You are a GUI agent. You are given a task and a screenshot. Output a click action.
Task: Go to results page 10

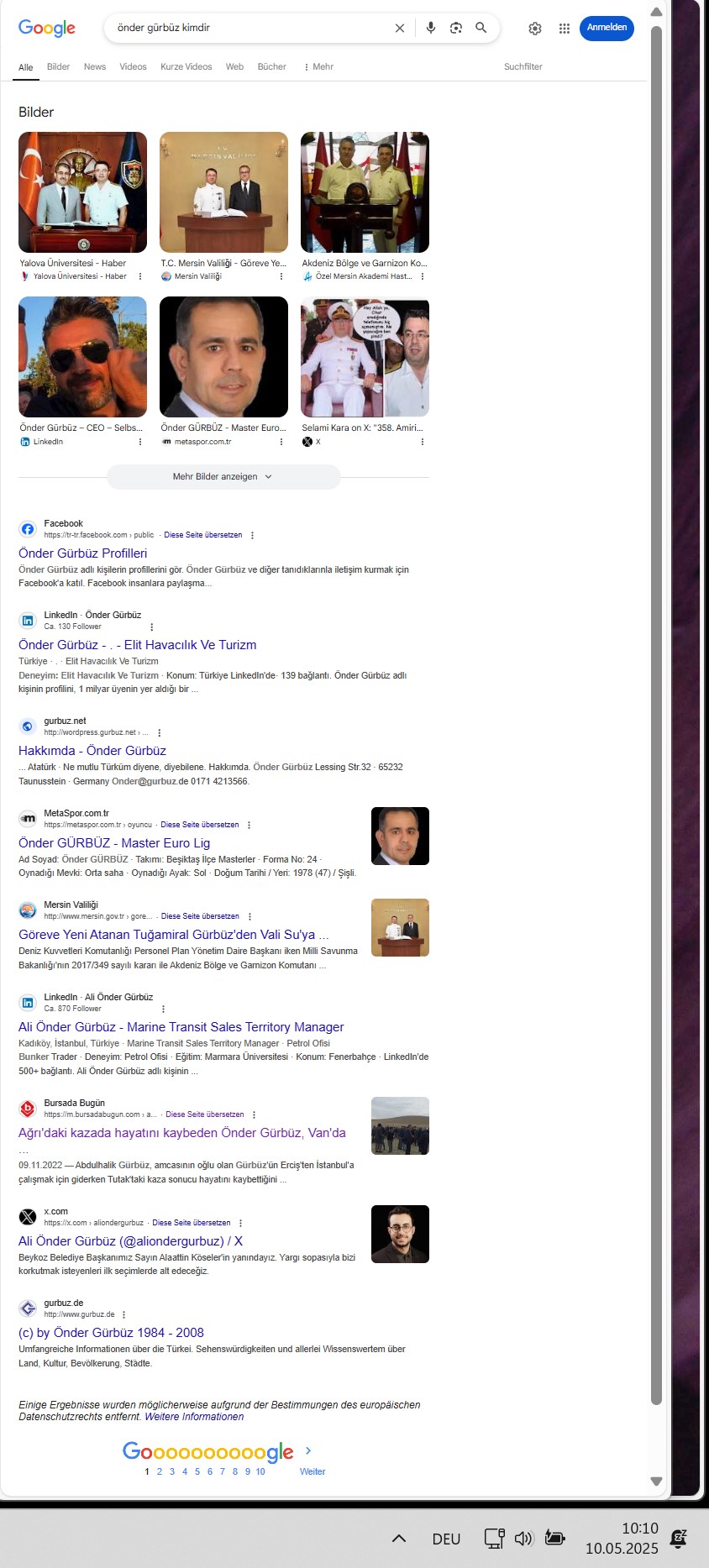260,1471
